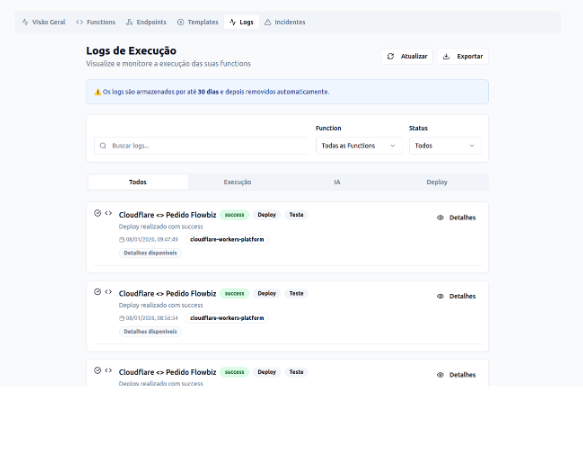Click the chevron arrow in Status dropdown
The image size is (583, 467).
(x=472, y=146)
